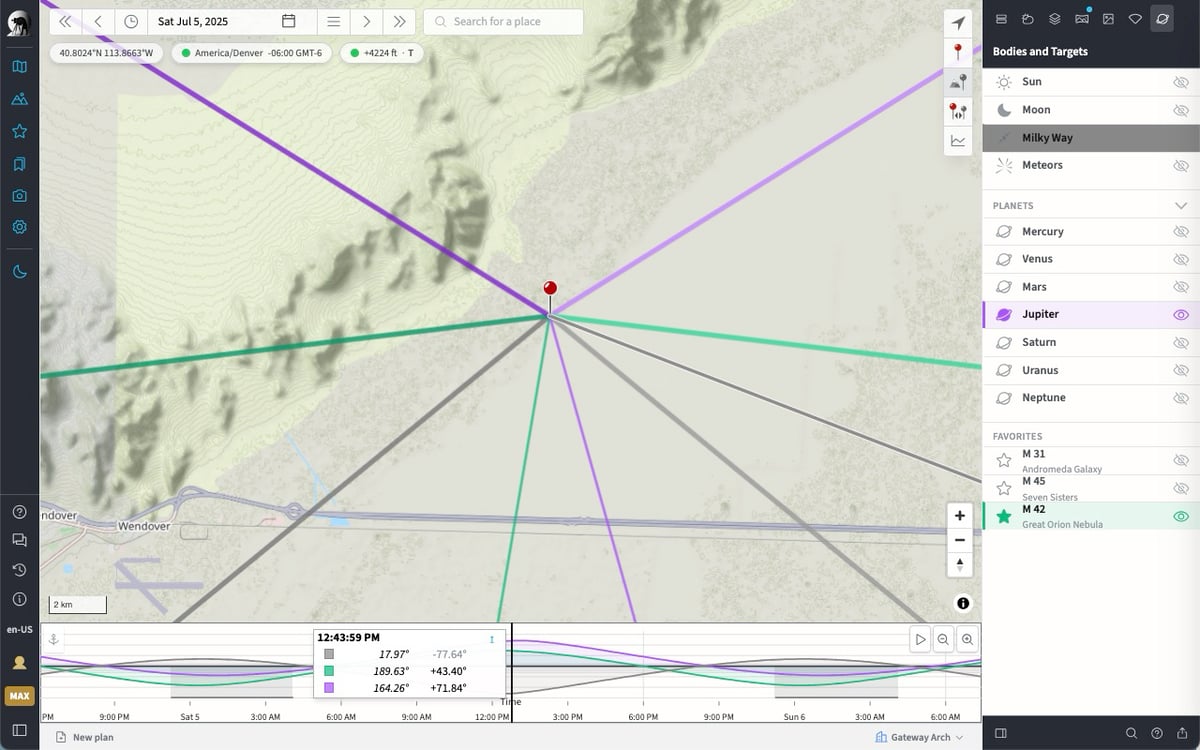Screen dimensions: 1200x750
Task: Open the elevation profile chart tool
Action: tap(958, 141)
